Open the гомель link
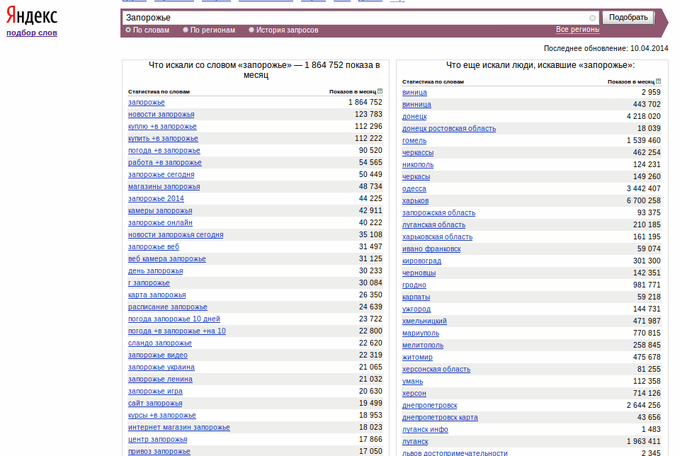680x456 pixels. pyautogui.click(x=414, y=141)
